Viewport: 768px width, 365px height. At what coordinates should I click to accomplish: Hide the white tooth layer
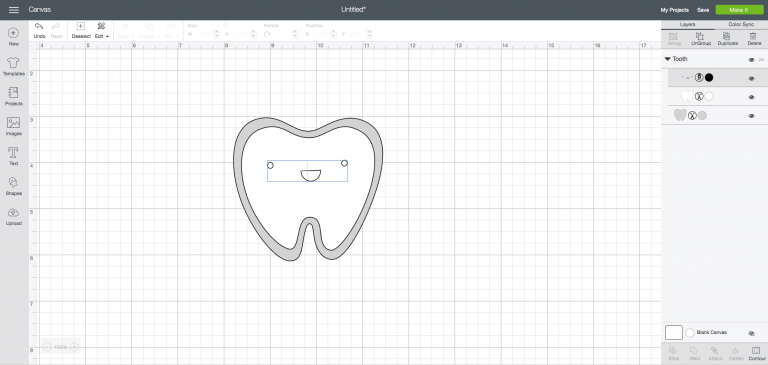751,97
